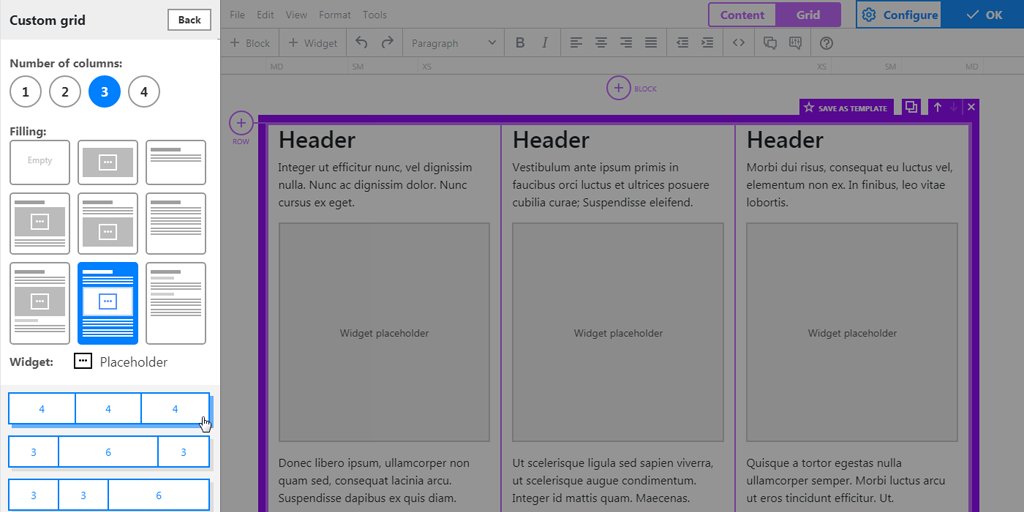Open the Format menu
Viewport: 1024px width, 512px height.
click(334, 14)
